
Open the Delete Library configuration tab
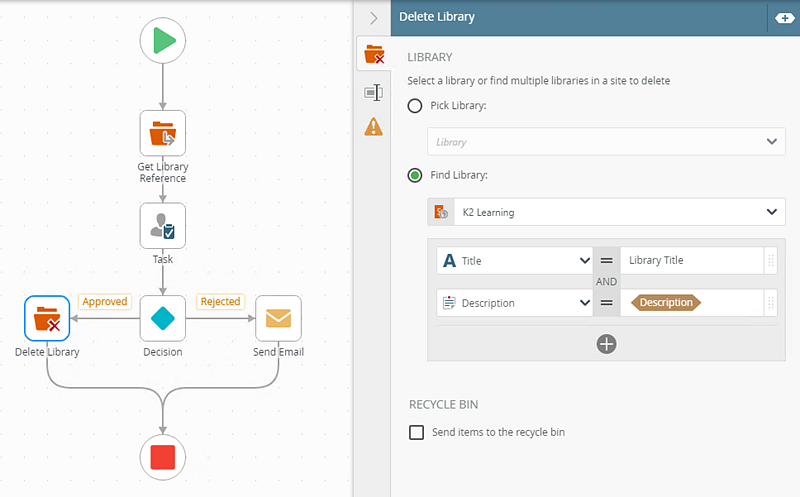374,55
